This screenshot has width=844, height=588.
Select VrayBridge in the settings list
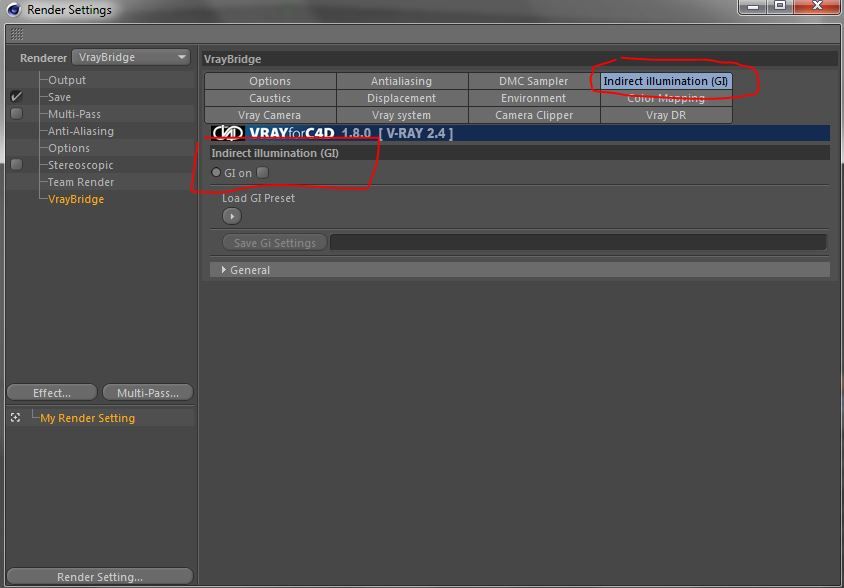pos(76,199)
